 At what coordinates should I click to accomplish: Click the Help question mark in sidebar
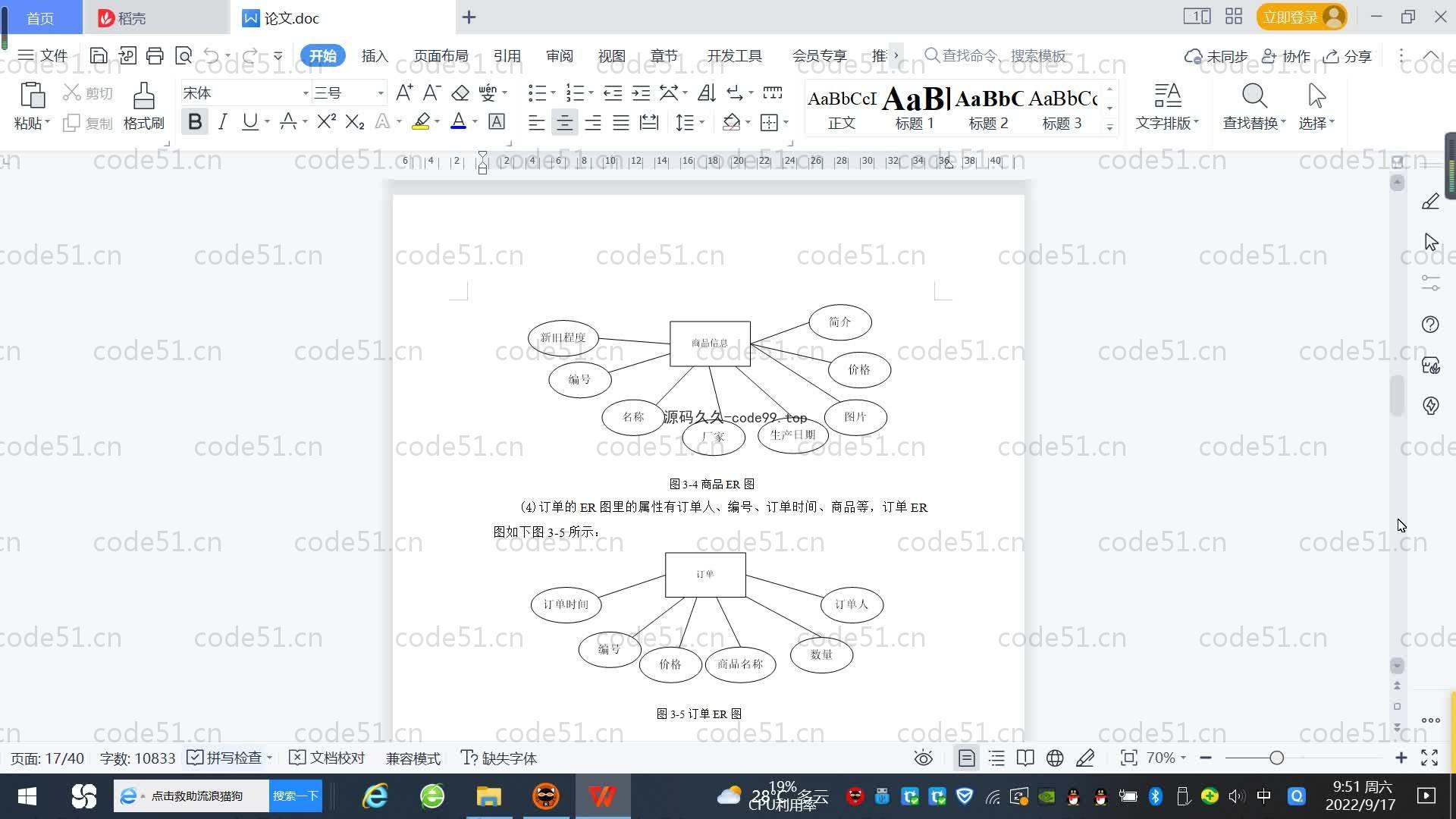point(1430,325)
